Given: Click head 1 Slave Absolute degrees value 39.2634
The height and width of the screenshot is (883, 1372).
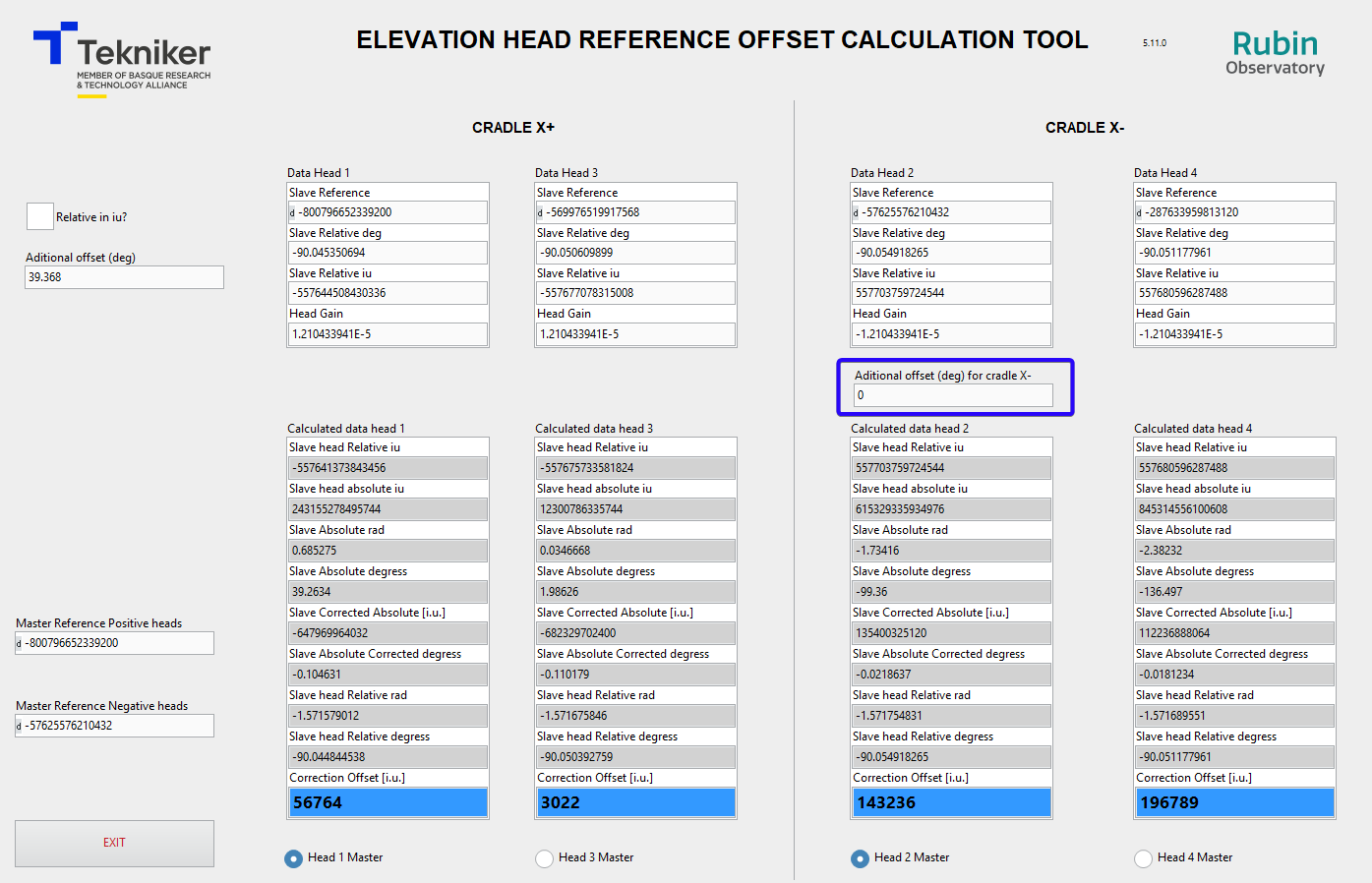Looking at the screenshot, I should point(388,592).
